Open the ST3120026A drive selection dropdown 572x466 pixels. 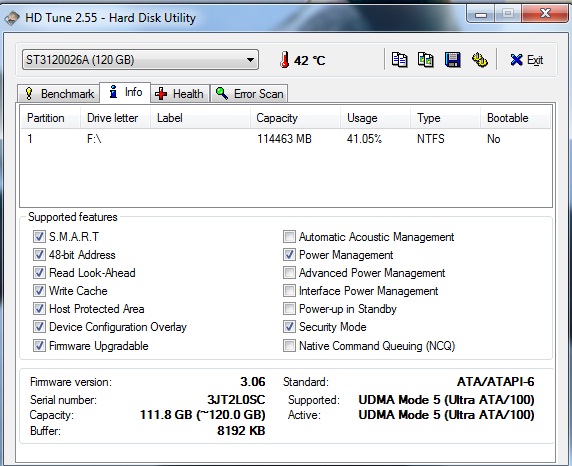(x=140, y=60)
